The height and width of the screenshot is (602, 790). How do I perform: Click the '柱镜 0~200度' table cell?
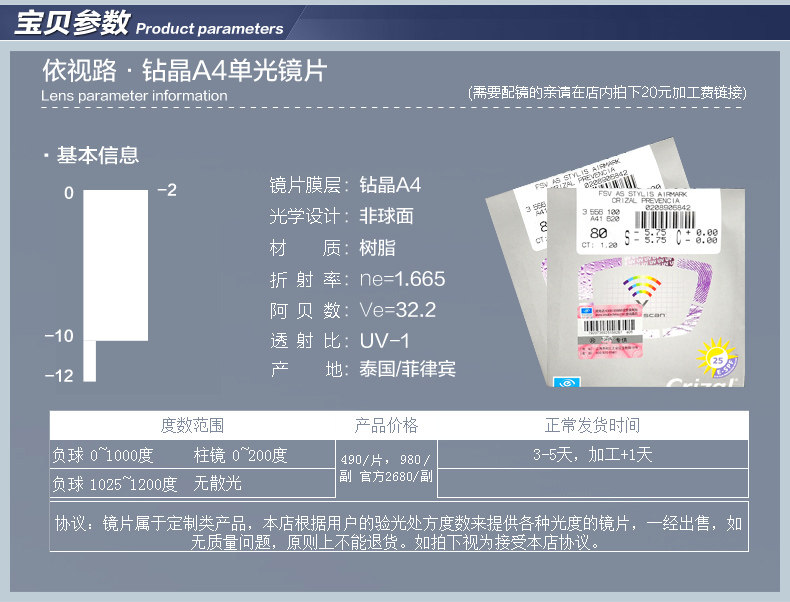240,455
